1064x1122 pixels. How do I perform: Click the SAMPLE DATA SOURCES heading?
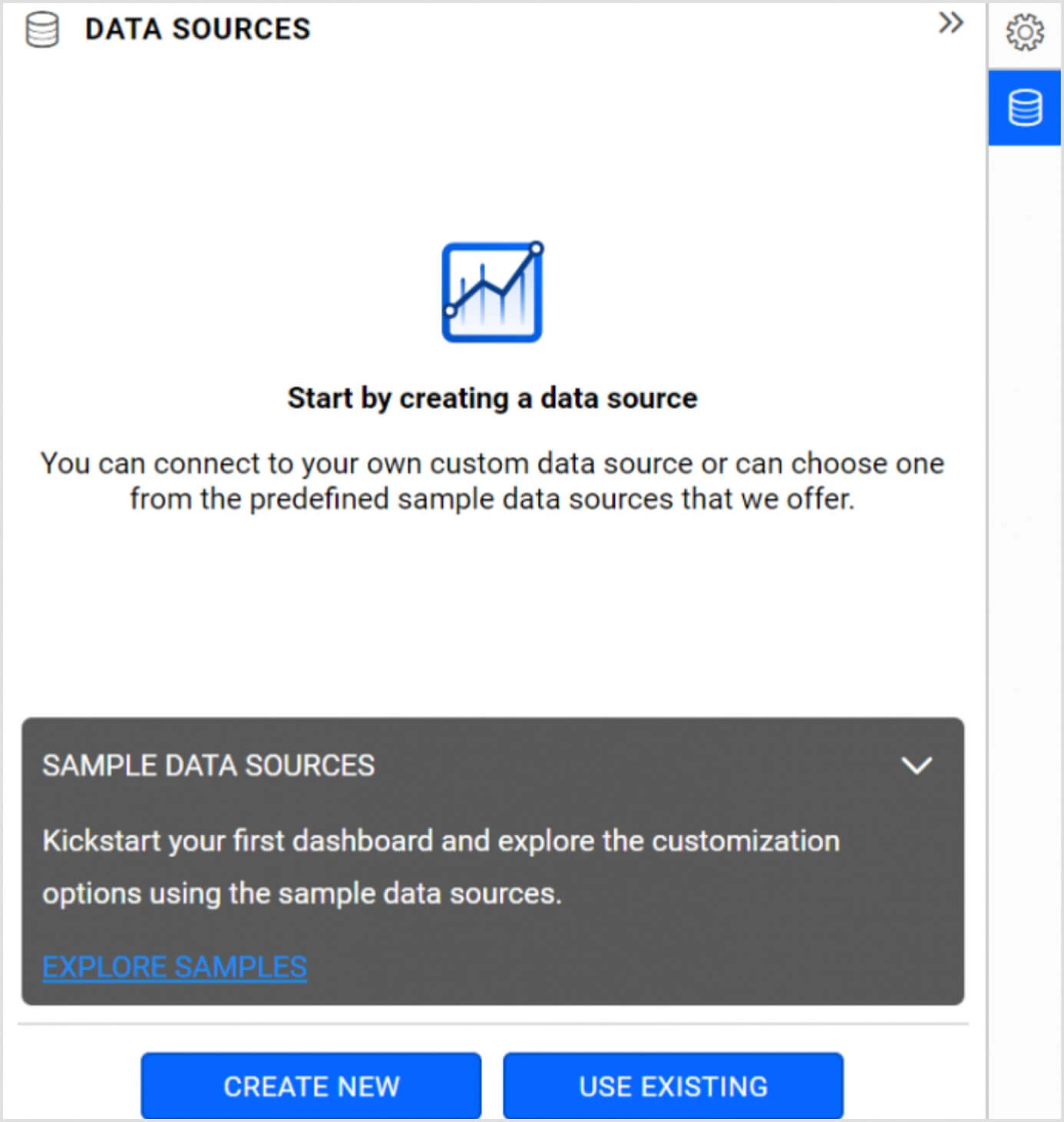208,765
